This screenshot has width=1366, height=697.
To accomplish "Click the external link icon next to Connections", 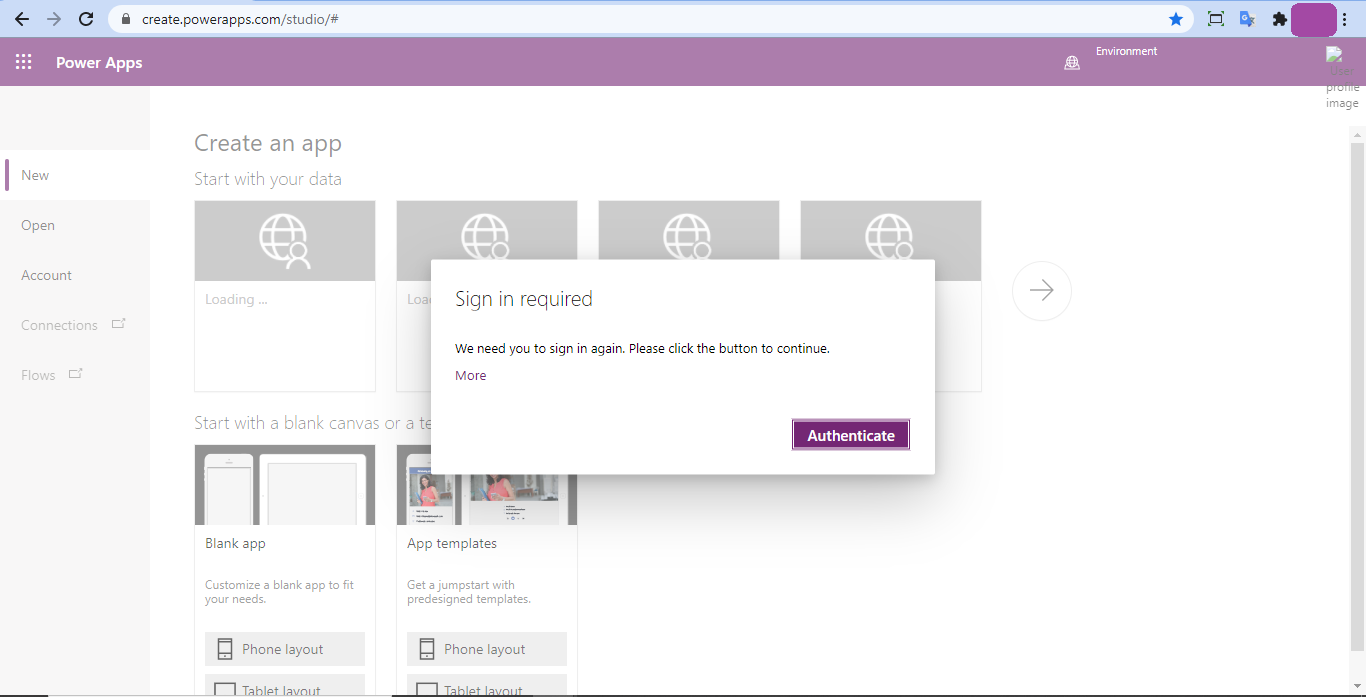I will 118,322.
